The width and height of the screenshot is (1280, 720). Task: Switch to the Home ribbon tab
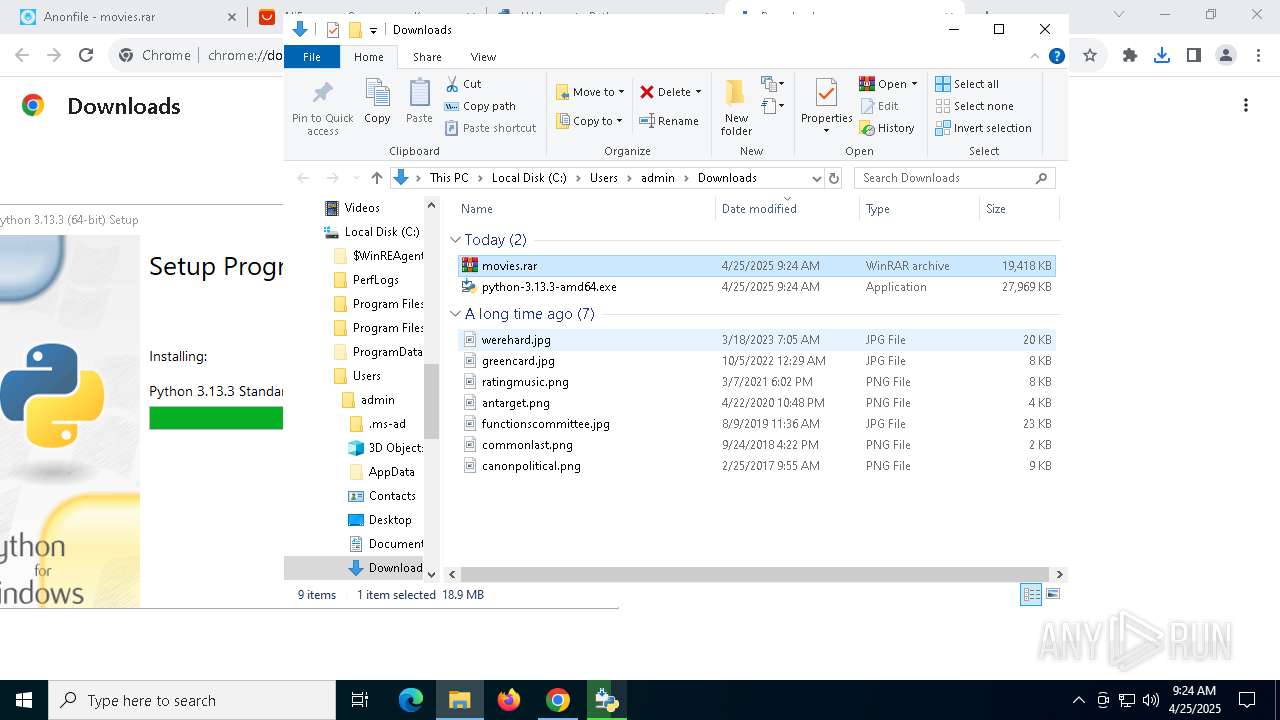click(x=368, y=57)
